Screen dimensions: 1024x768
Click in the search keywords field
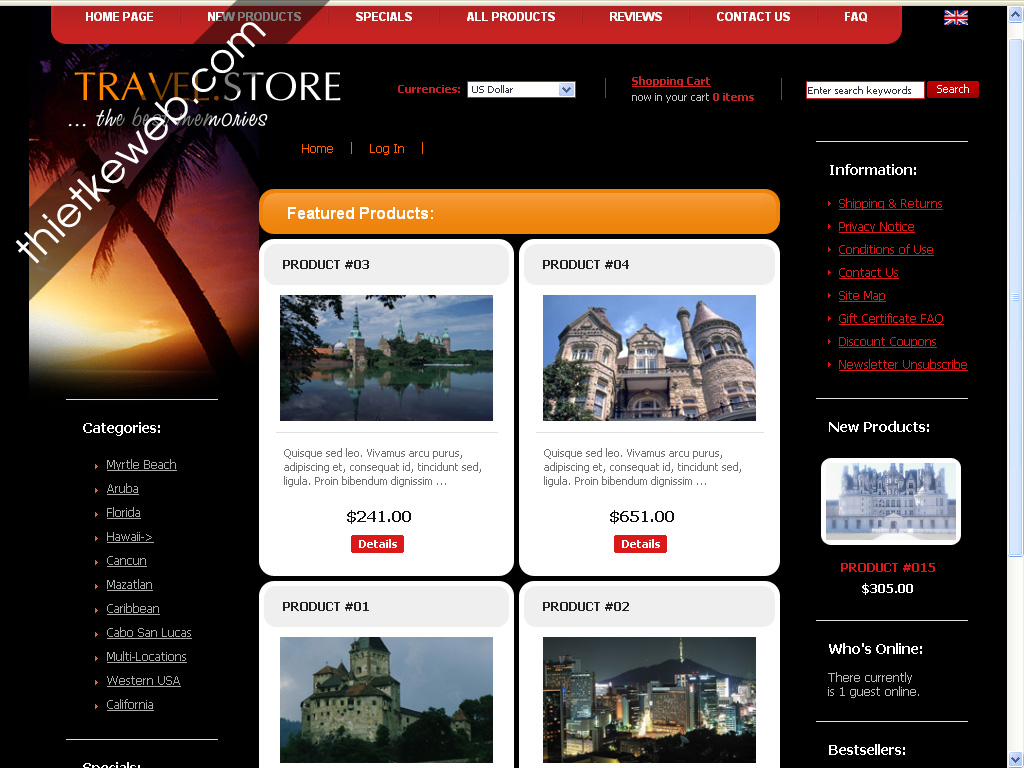coord(864,90)
